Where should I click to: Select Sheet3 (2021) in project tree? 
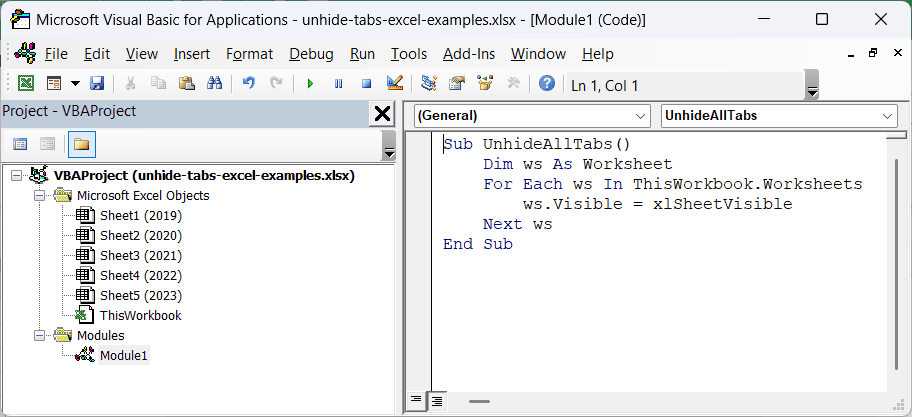click(x=141, y=255)
